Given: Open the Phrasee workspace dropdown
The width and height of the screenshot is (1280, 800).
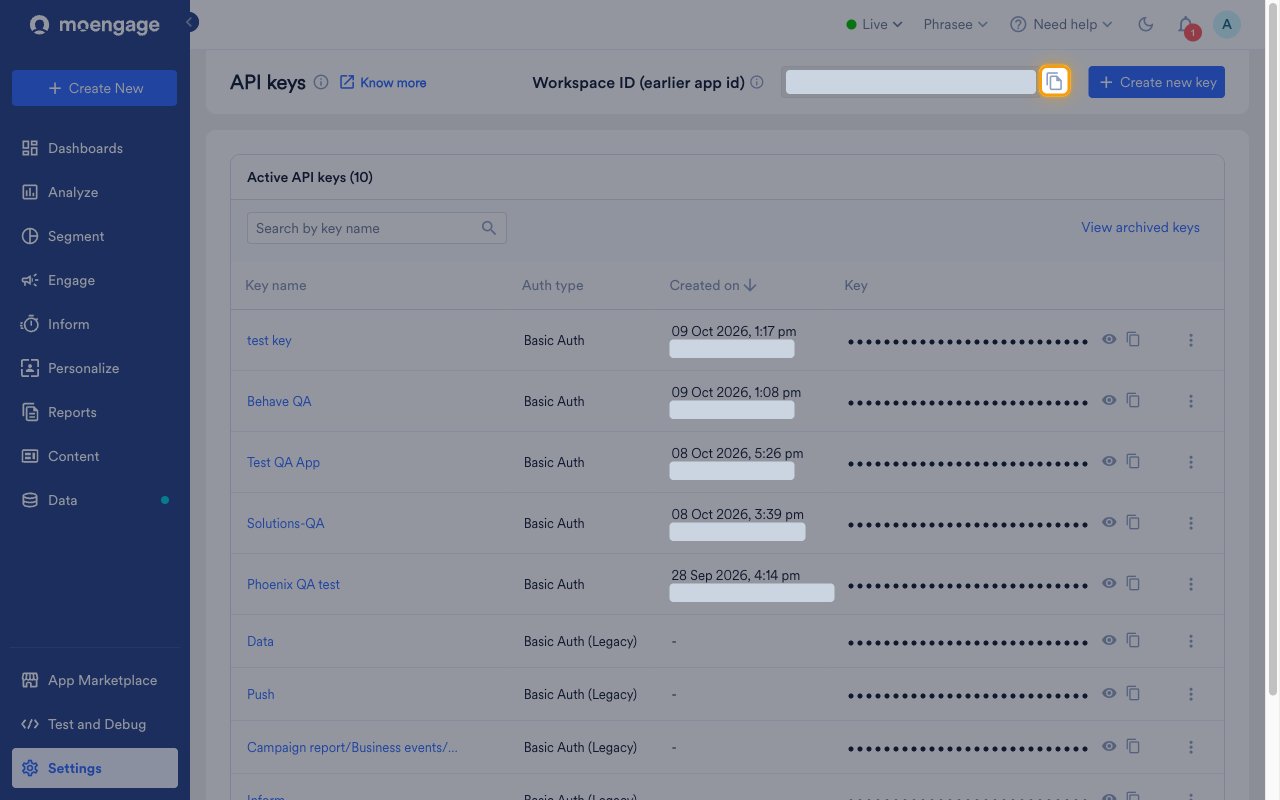Looking at the screenshot, I should point(955,24).
